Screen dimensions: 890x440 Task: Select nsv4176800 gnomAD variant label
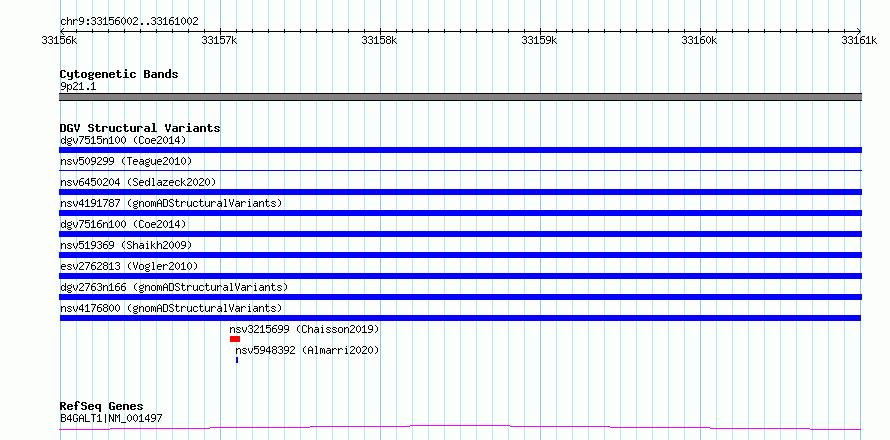point(171,308)
